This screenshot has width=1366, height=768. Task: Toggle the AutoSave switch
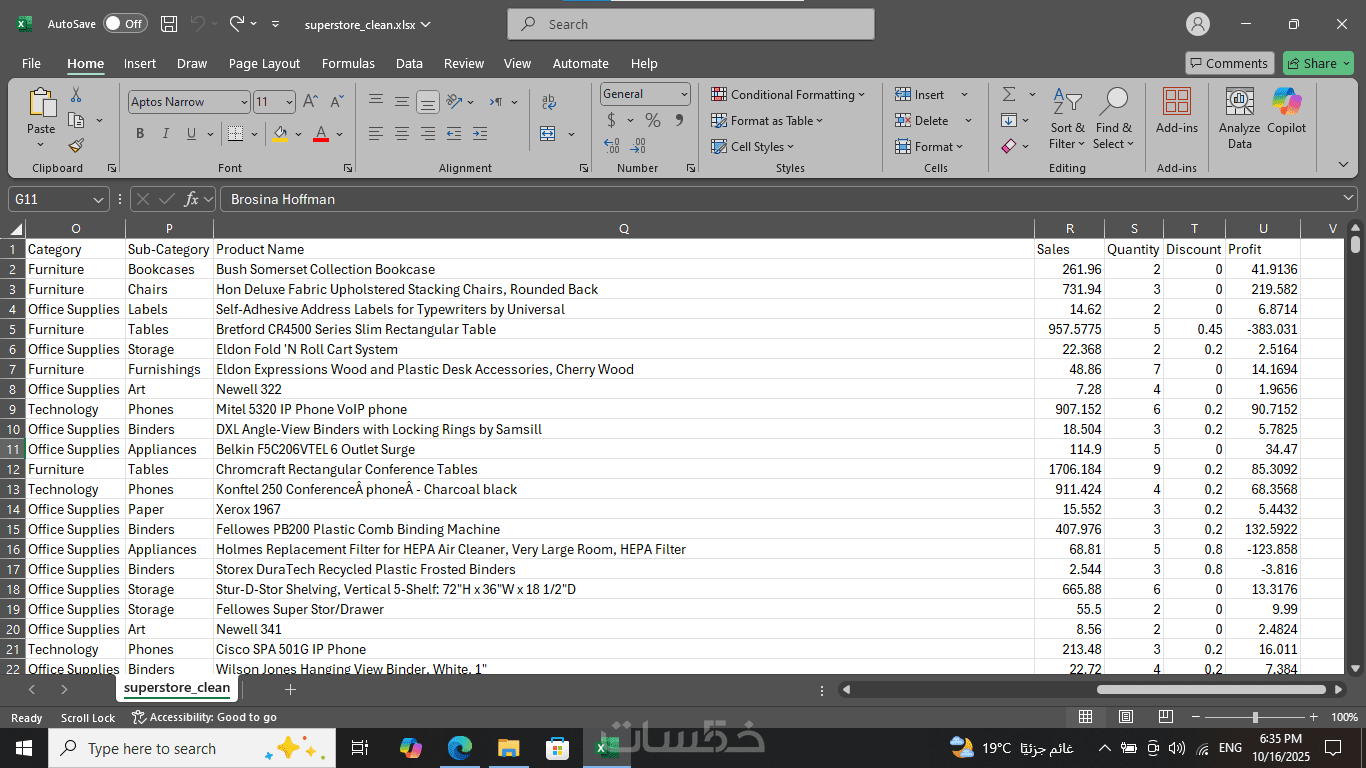click(124, 23)
